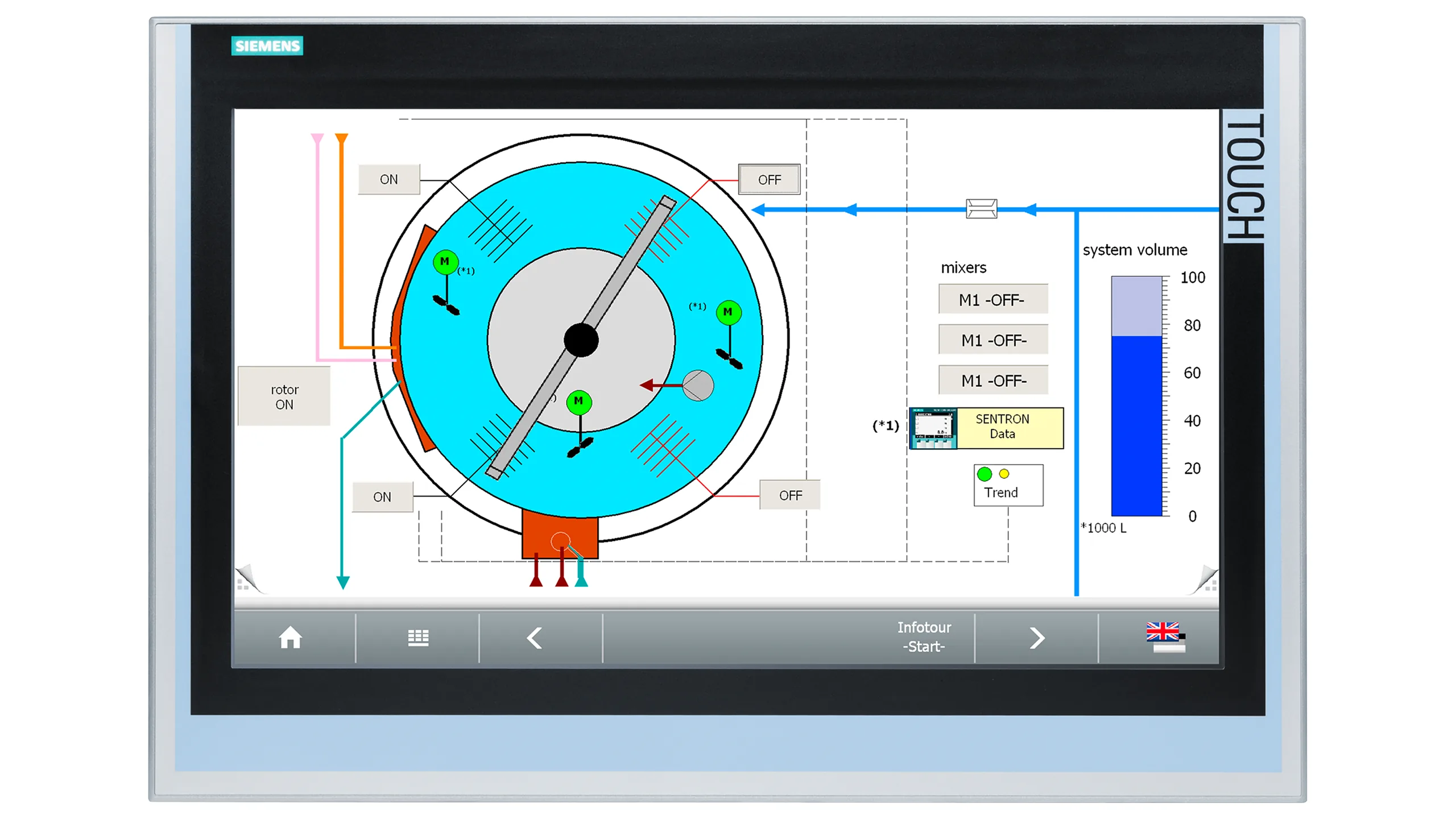
Task: Switch the lower valve OFF button
Action: click(789, 494)
